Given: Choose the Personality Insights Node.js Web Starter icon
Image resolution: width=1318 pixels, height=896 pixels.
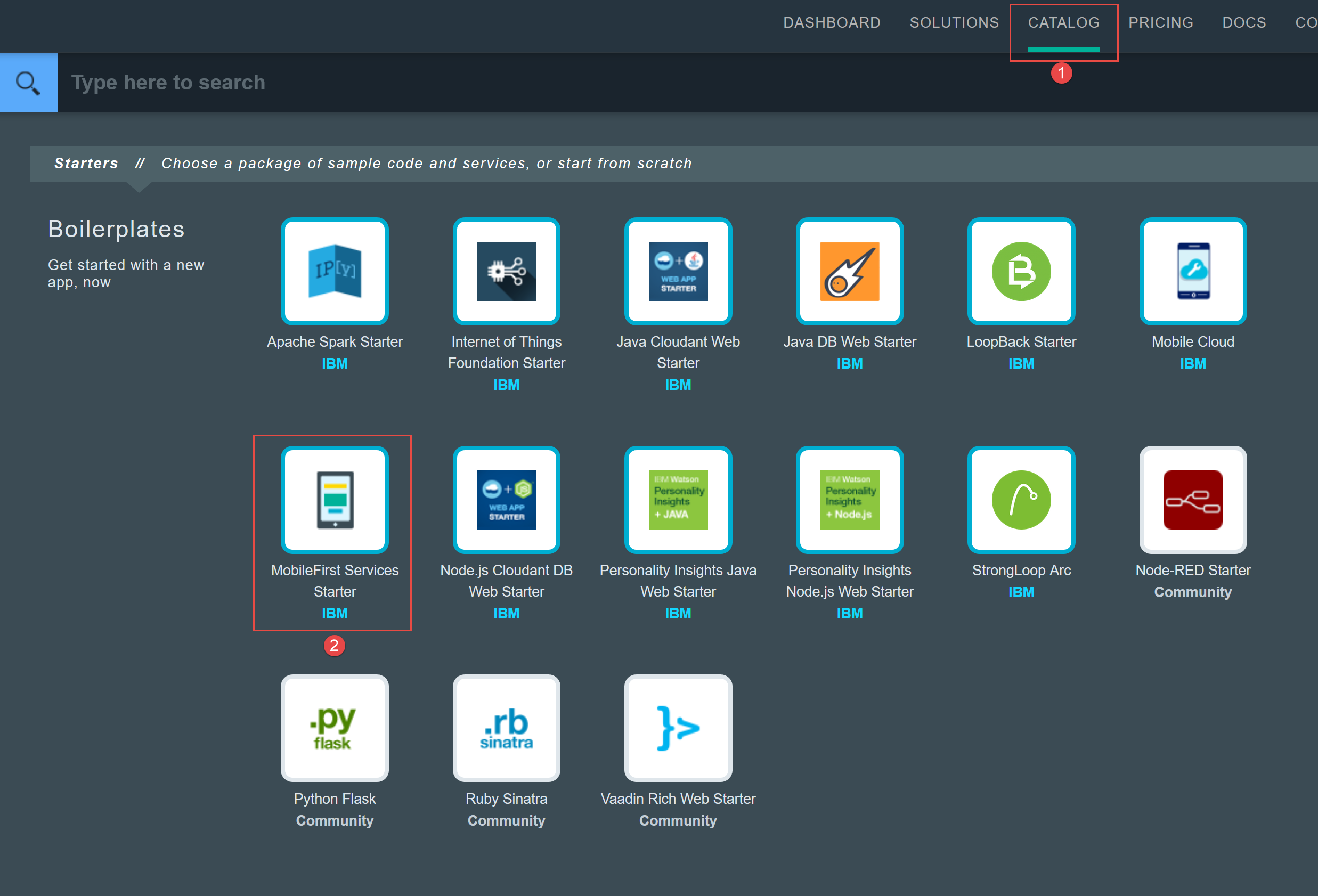Looking at the screenshot, I should pyautogui.click(x=850, y=500).
